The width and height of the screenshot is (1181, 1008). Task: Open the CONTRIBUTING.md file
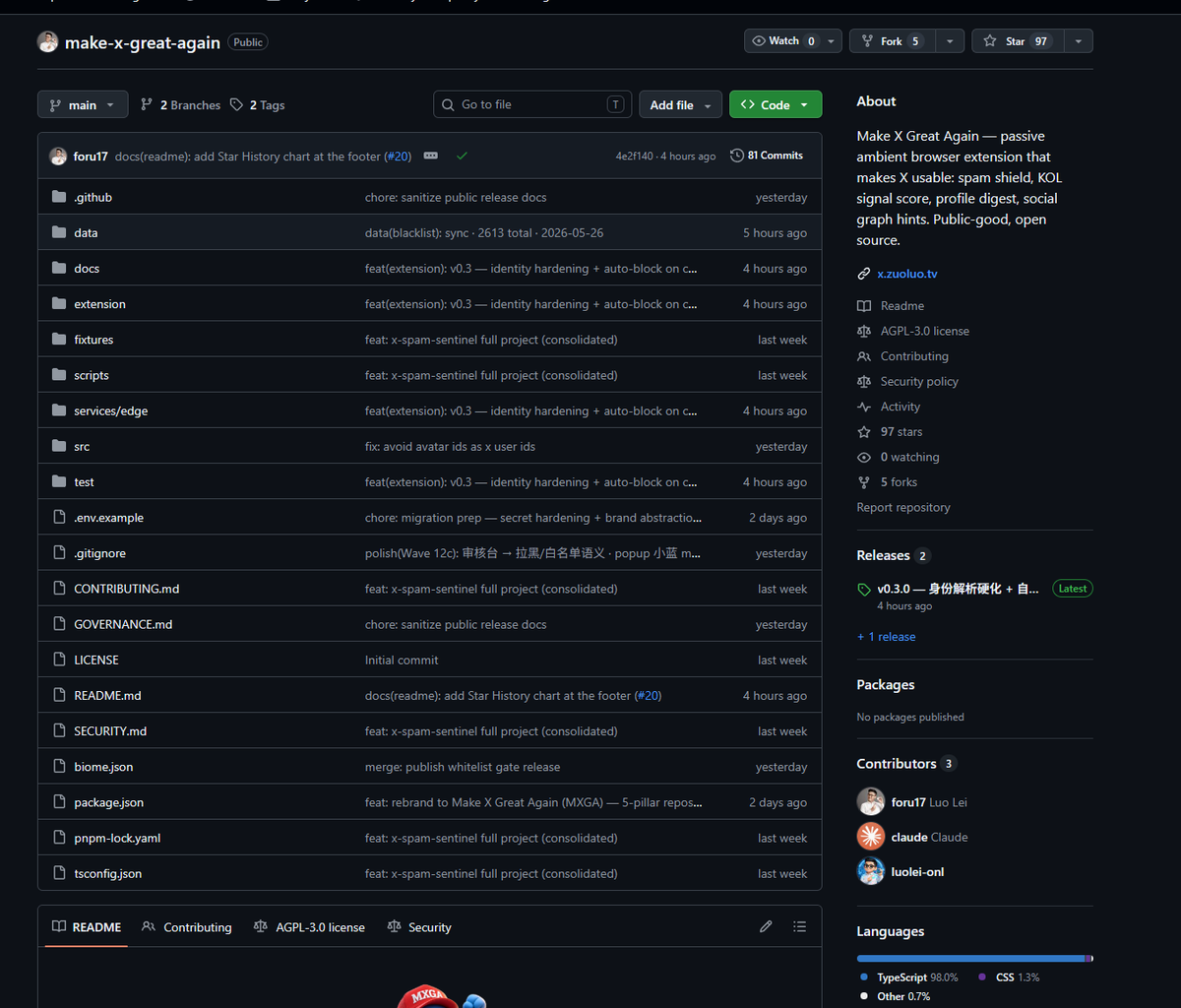[126, 589]
